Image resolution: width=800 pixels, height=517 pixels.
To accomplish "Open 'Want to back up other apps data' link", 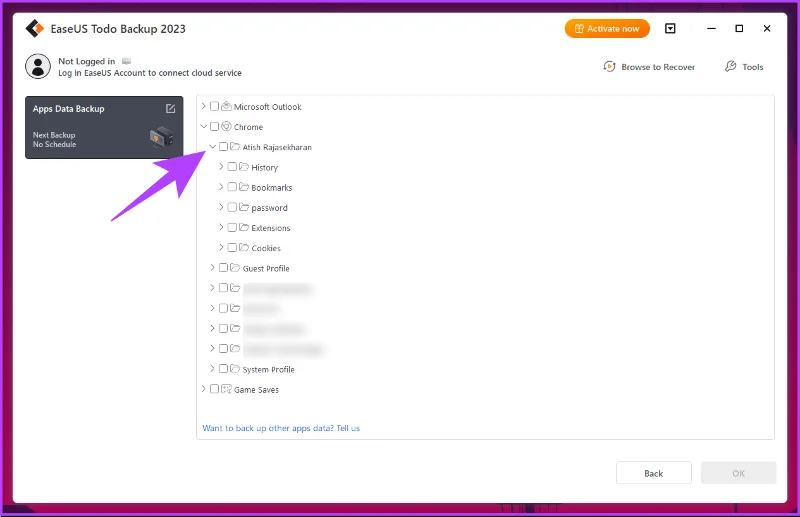I will coord(281,428).
